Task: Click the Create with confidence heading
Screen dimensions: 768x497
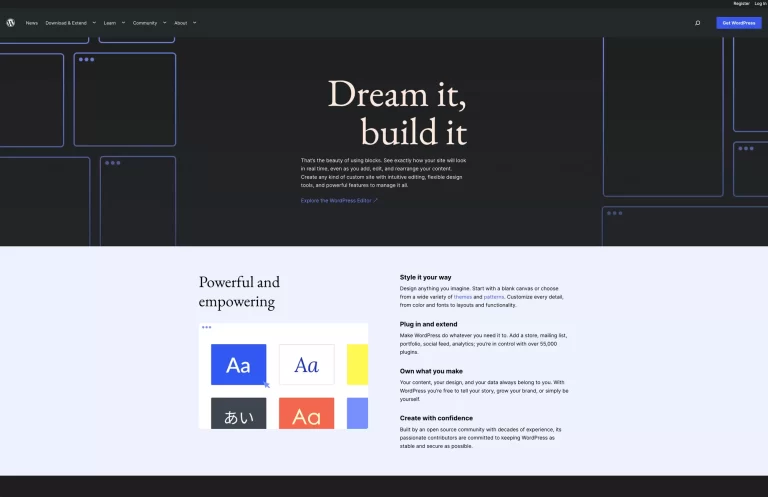Action: tap(436, 418)
